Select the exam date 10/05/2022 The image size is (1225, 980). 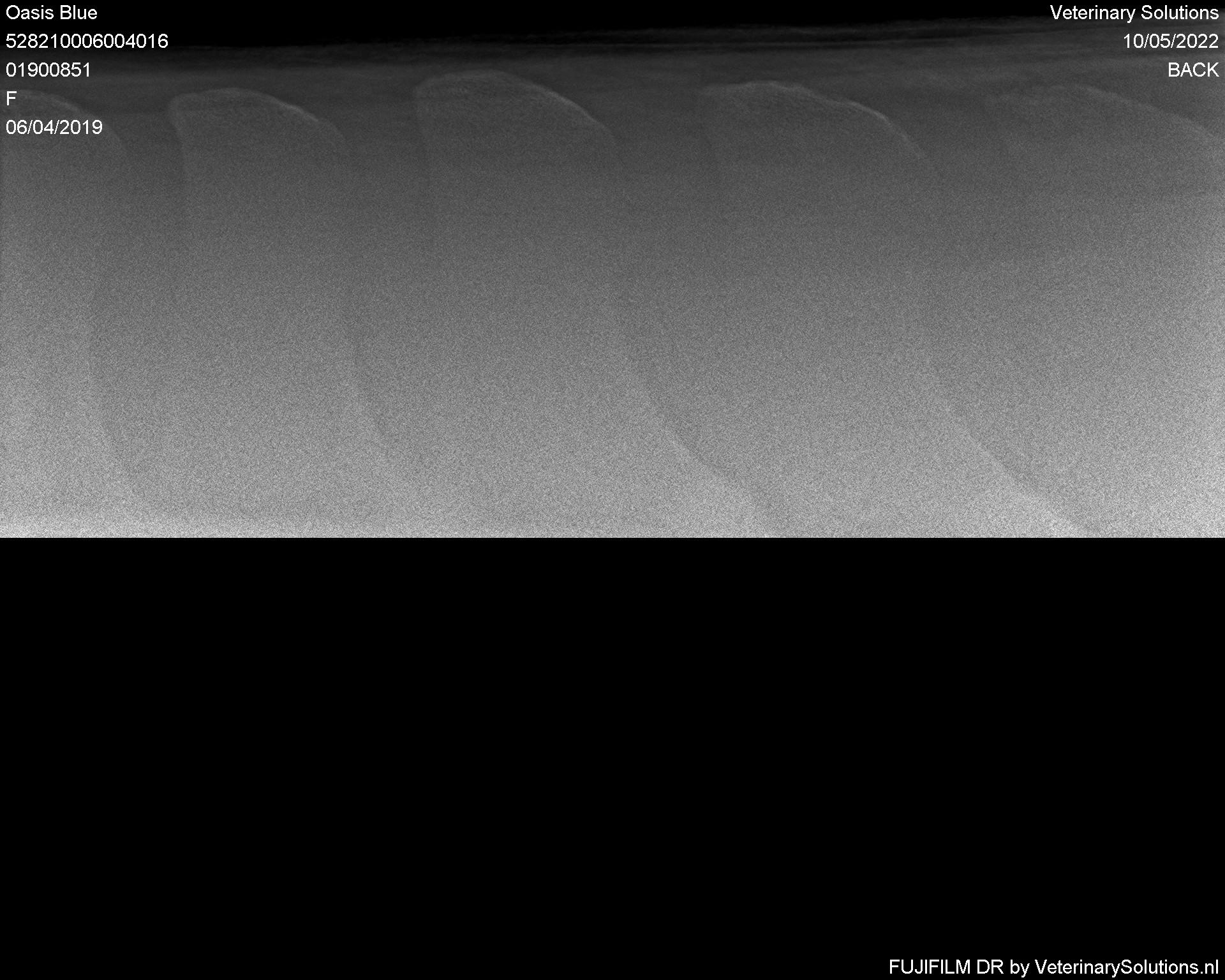pyautogui.click(x=1171, y=41)
